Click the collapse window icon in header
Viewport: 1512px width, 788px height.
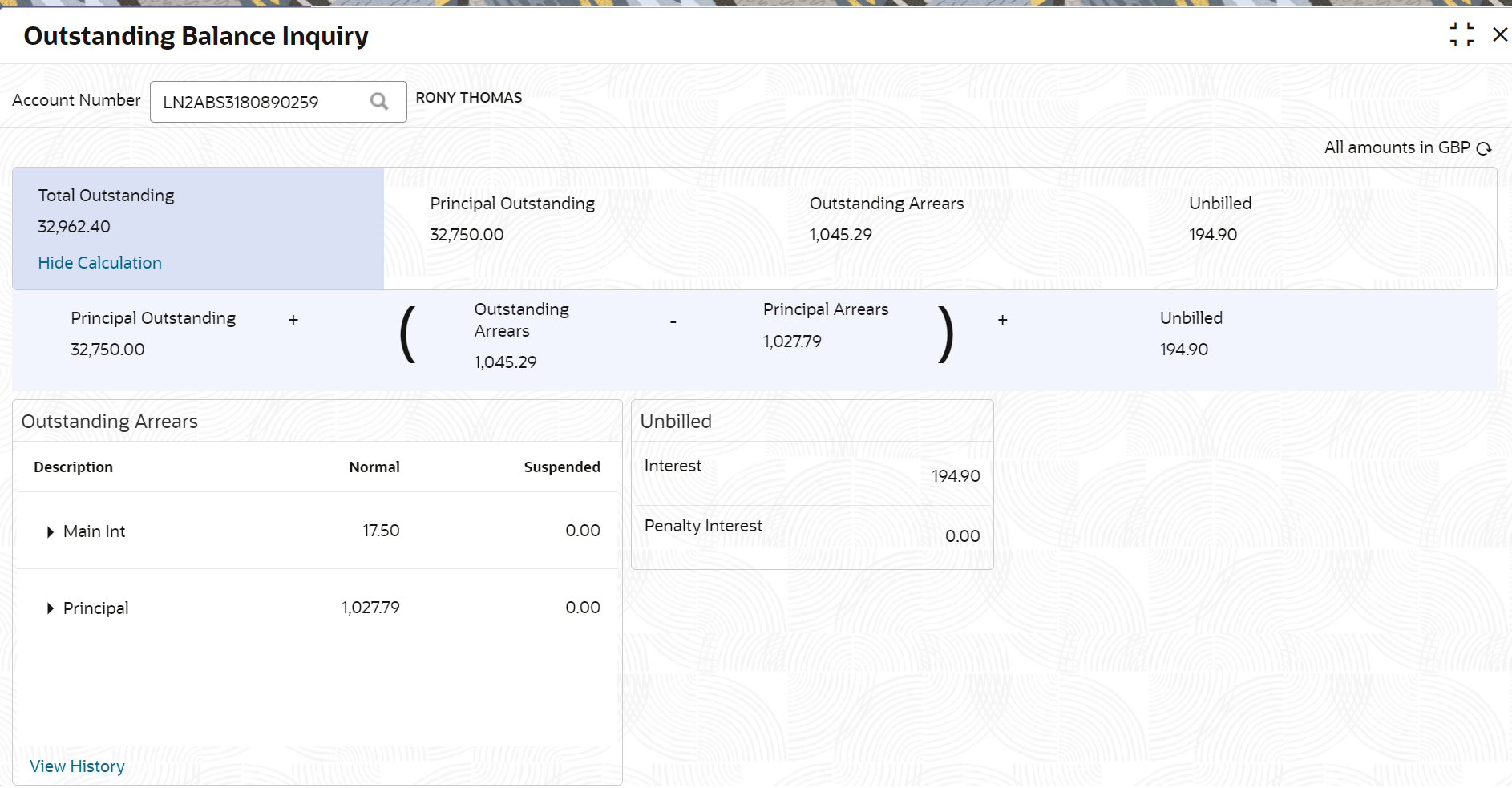pyautogui.click(x=1461, y=35)
